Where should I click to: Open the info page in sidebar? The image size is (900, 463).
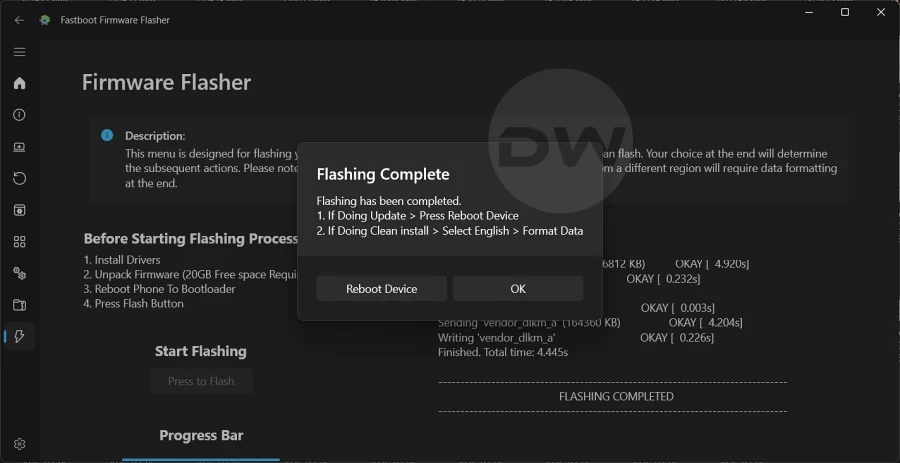tap(20, 115)
